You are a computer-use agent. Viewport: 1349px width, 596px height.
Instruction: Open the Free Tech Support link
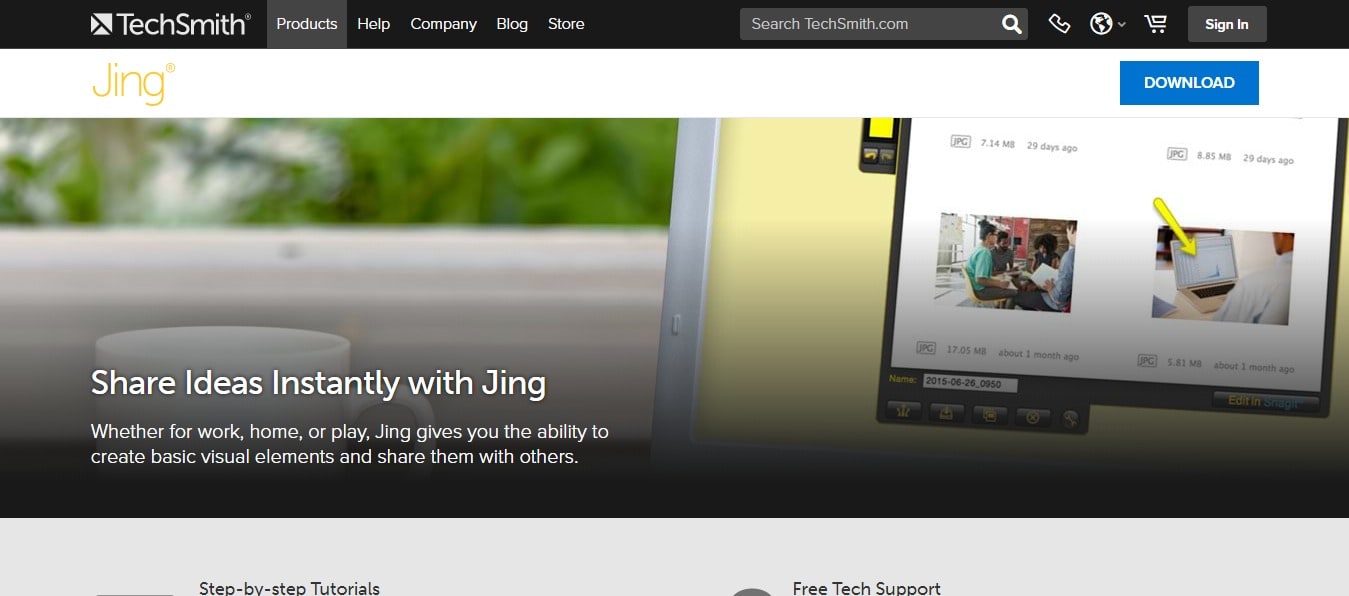pos(866,588)
